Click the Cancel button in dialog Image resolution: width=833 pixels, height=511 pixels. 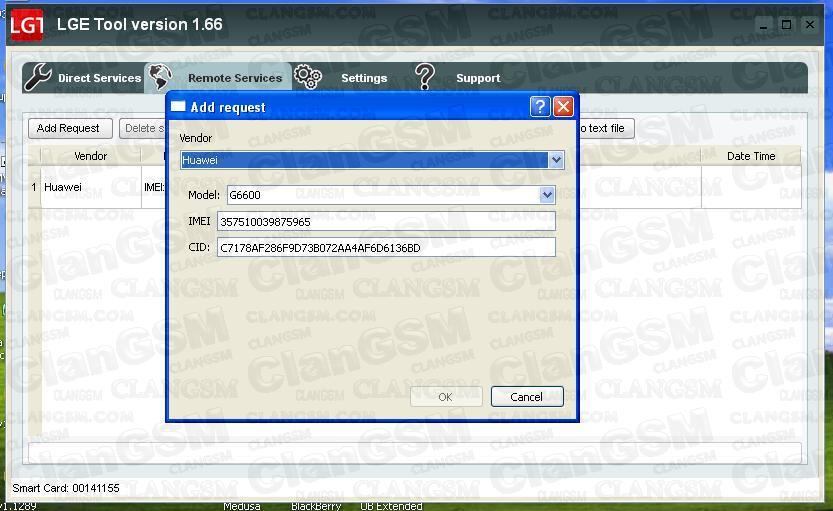(x=526, y=397)
